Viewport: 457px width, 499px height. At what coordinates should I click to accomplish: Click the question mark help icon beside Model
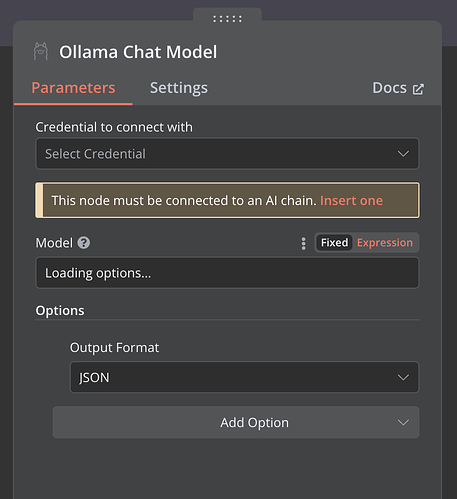click(x=84, y=243)
